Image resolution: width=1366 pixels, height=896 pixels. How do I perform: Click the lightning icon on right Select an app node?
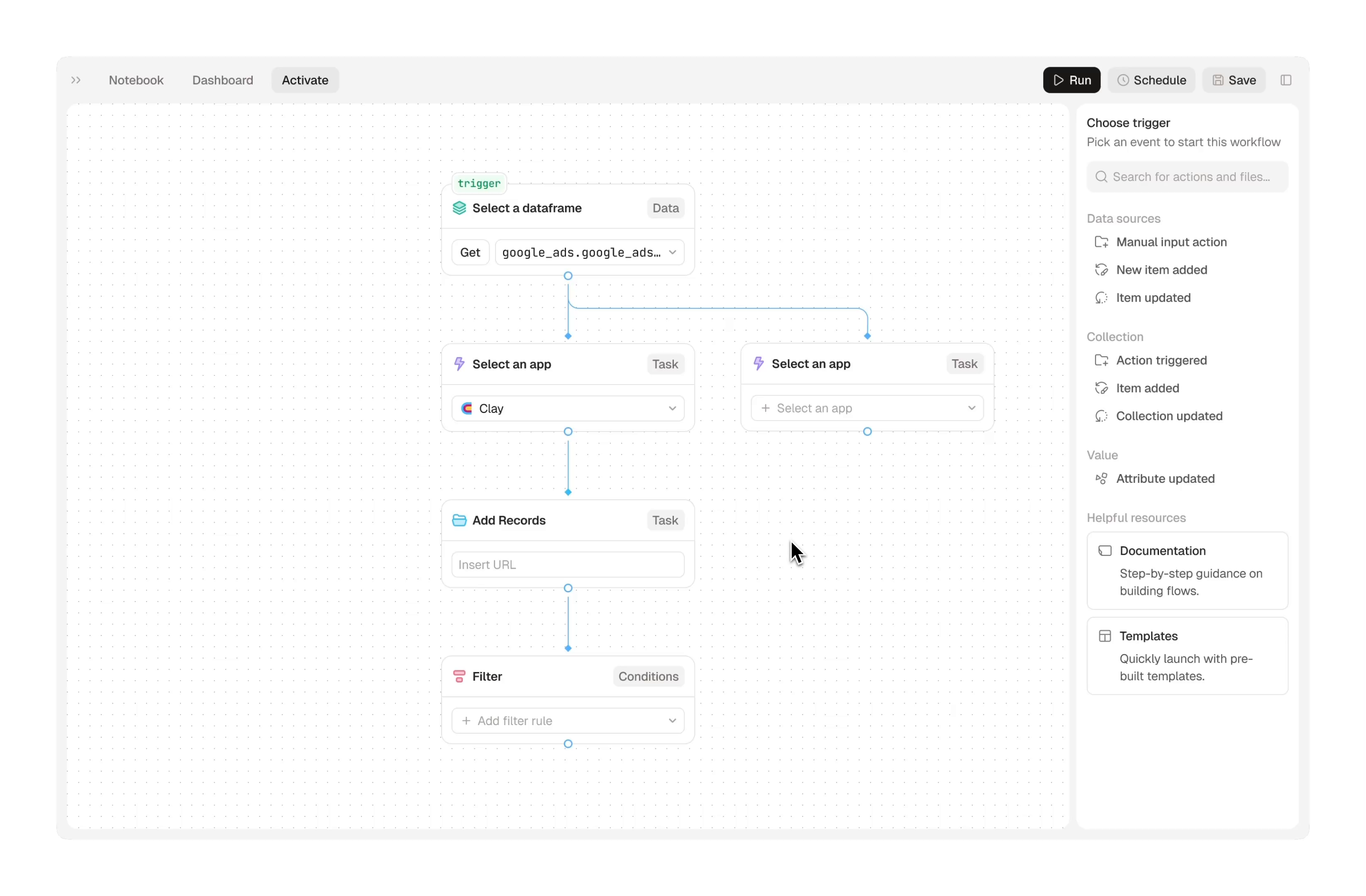click(759, 364)
